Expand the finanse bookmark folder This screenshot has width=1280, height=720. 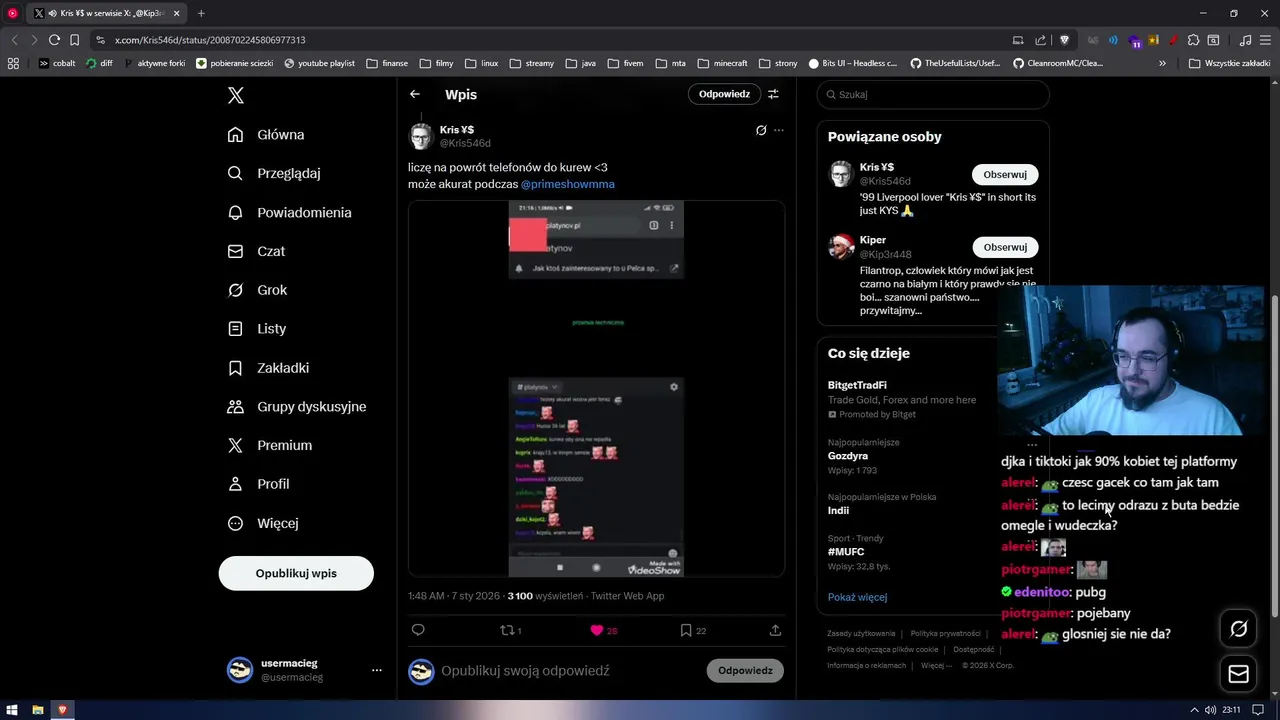click(x=387, y=63)
